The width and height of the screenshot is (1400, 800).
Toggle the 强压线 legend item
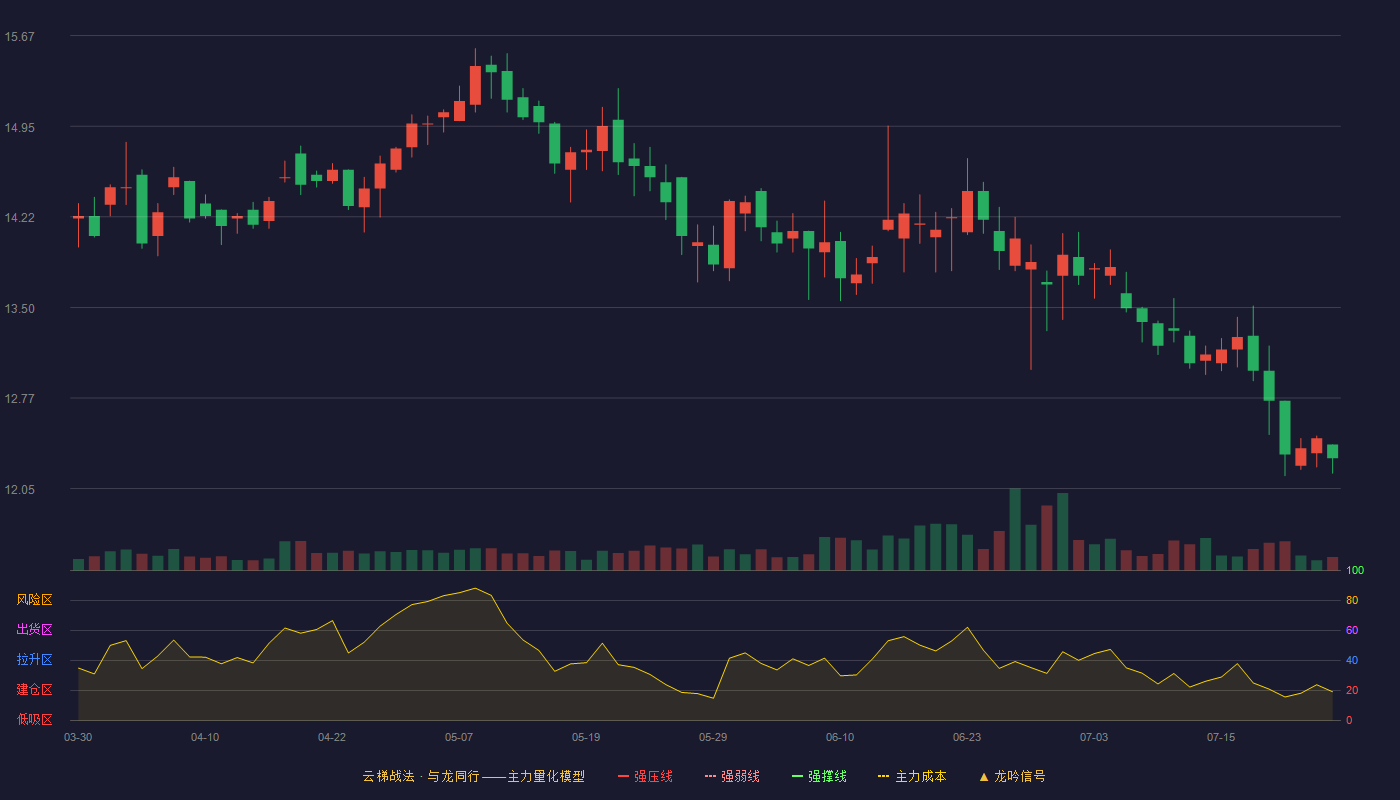[645, 776]
